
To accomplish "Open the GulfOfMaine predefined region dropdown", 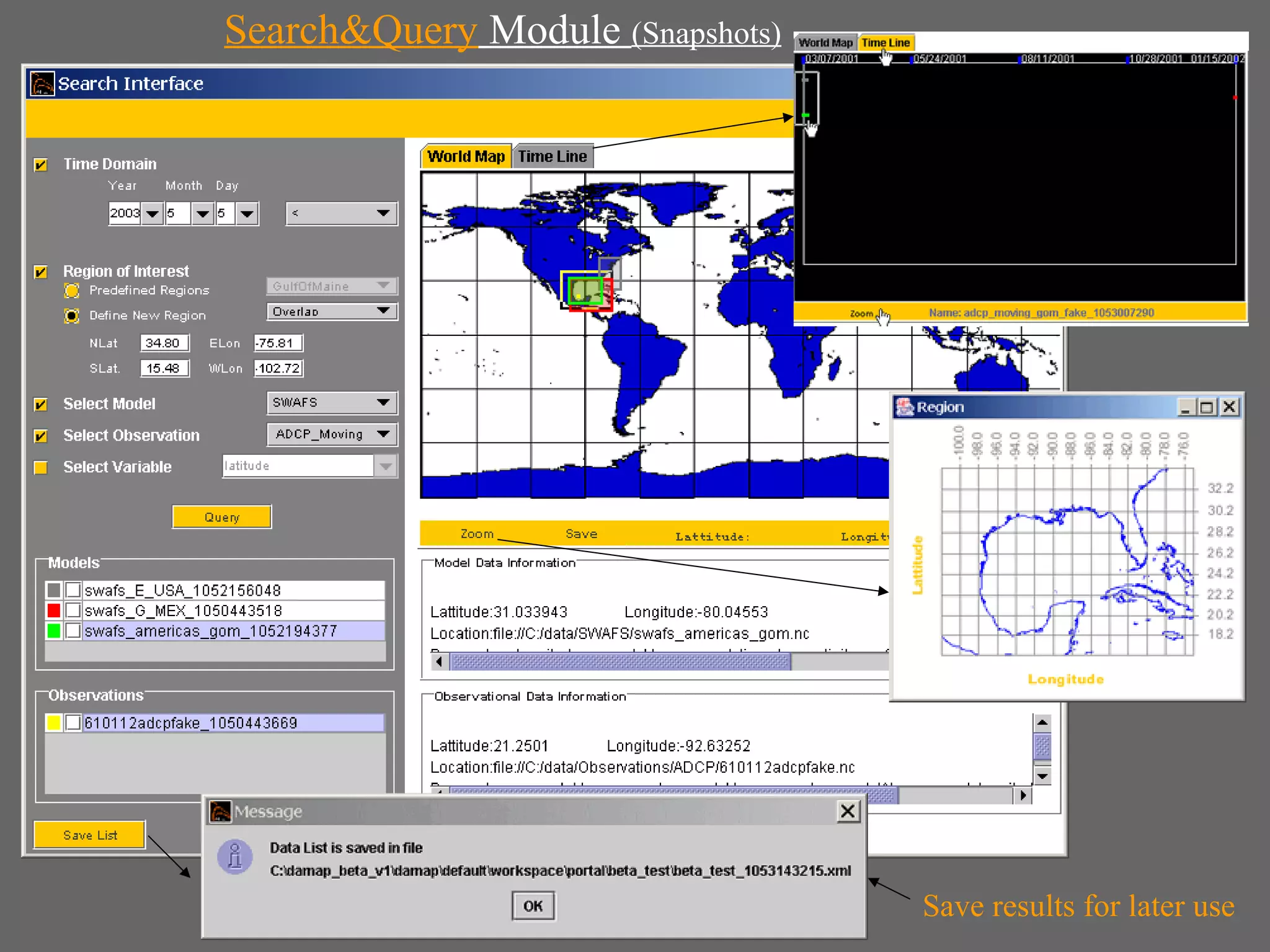I will point(332,286).
